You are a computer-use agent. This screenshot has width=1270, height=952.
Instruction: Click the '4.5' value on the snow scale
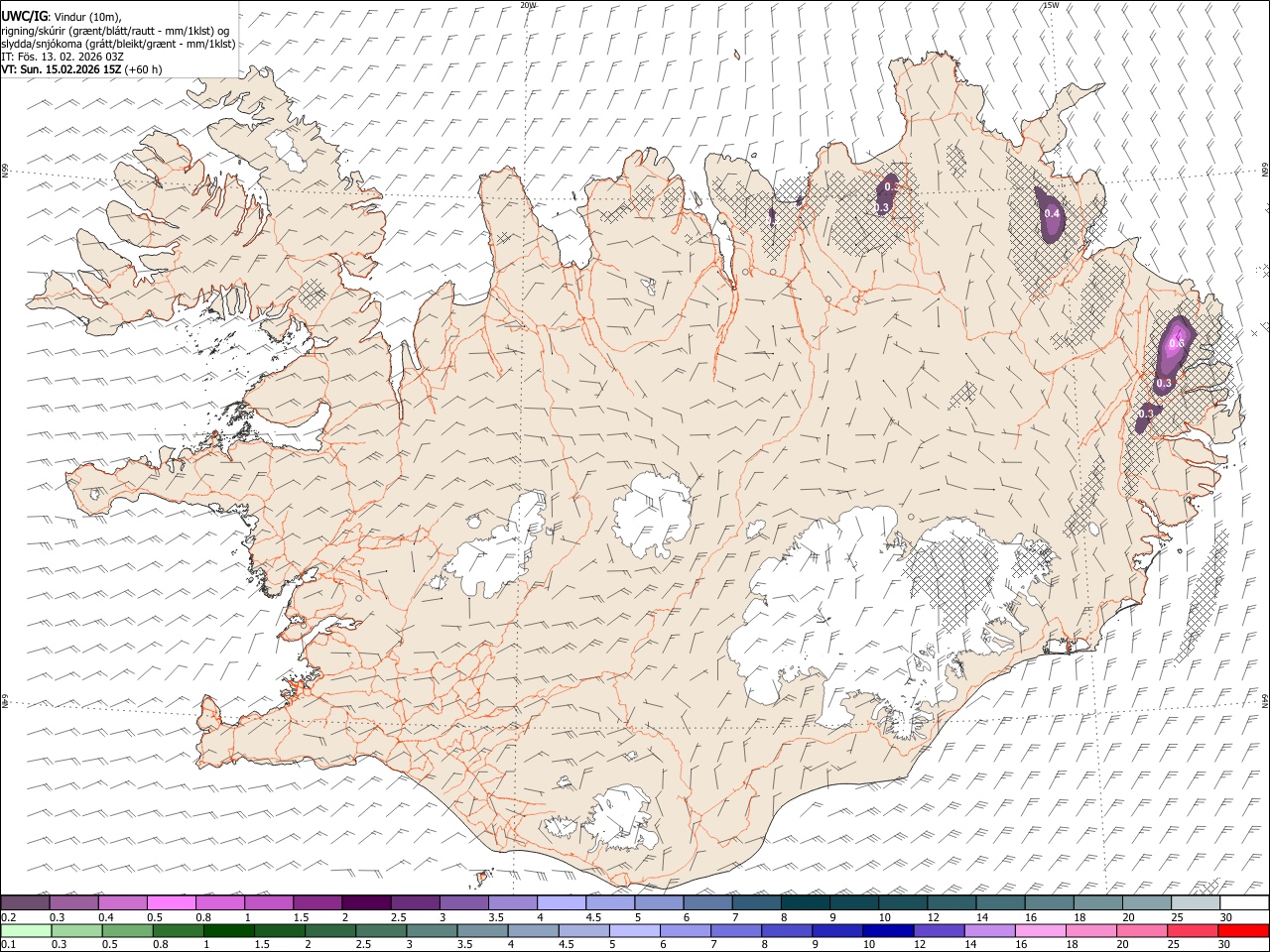click(x=593, y=917)
